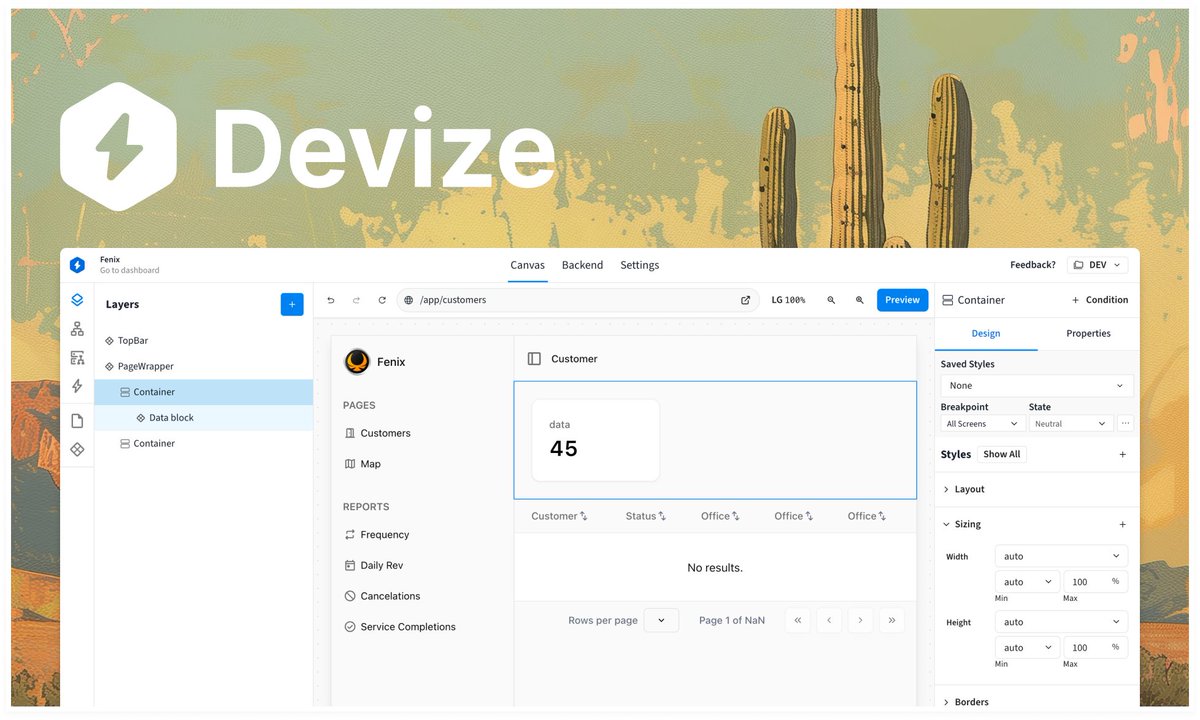Switch to the Settings tab
Image resolution: width=1200 pixels, height=720 pixels.
pyautogui.click(x=640, y=265)
